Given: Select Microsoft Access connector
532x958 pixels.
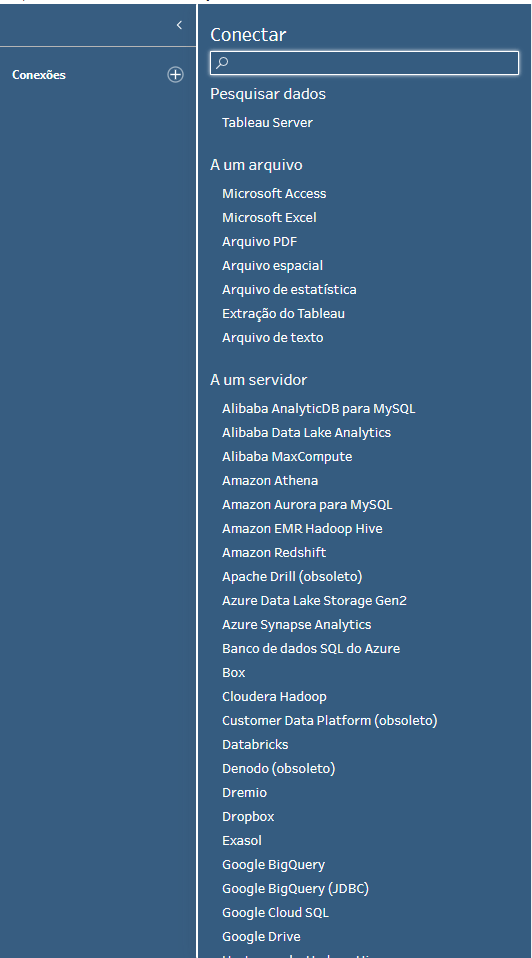Looking at the screenshot, I should point(274,193).
